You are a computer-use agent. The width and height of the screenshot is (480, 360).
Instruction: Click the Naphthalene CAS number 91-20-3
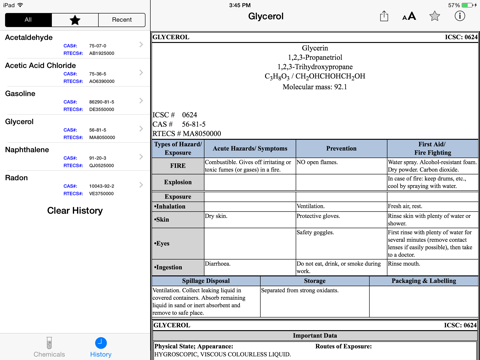[x=97, y=158]
